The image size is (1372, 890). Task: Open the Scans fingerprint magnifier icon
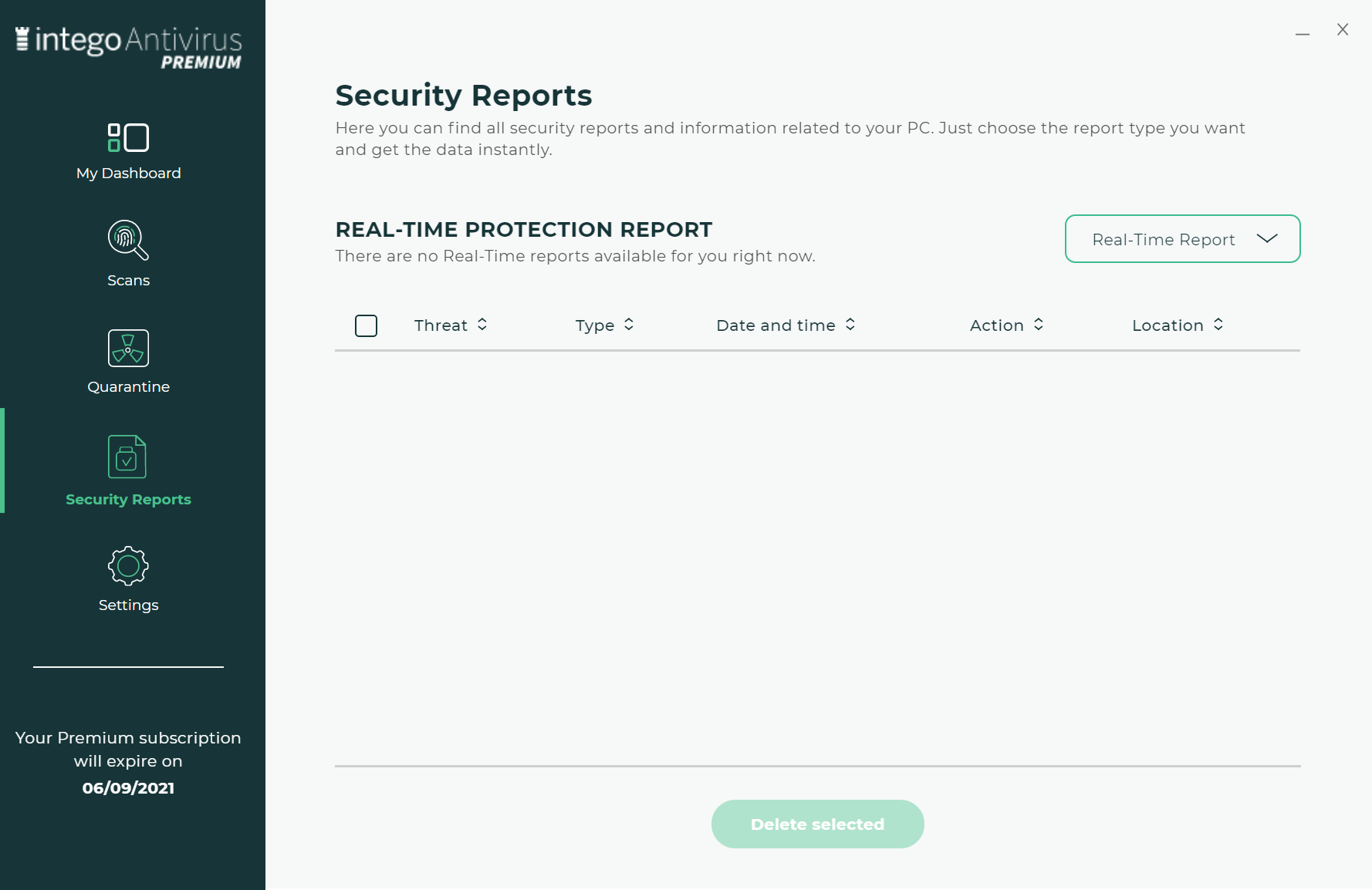point(128,240)
